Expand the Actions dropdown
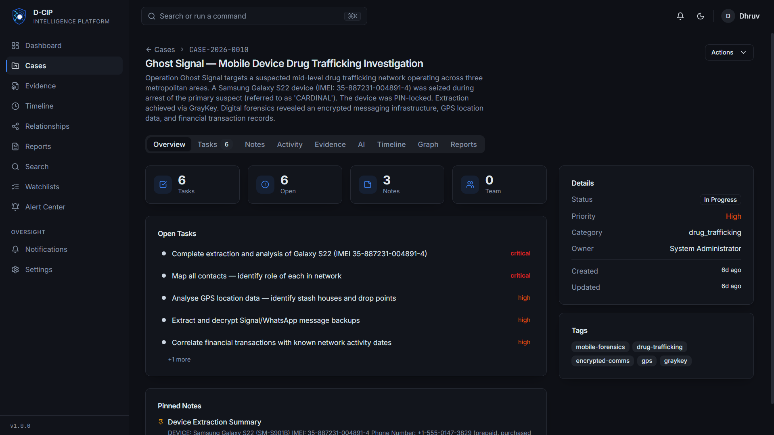This screenshot has height=435, width=774. 729,52
